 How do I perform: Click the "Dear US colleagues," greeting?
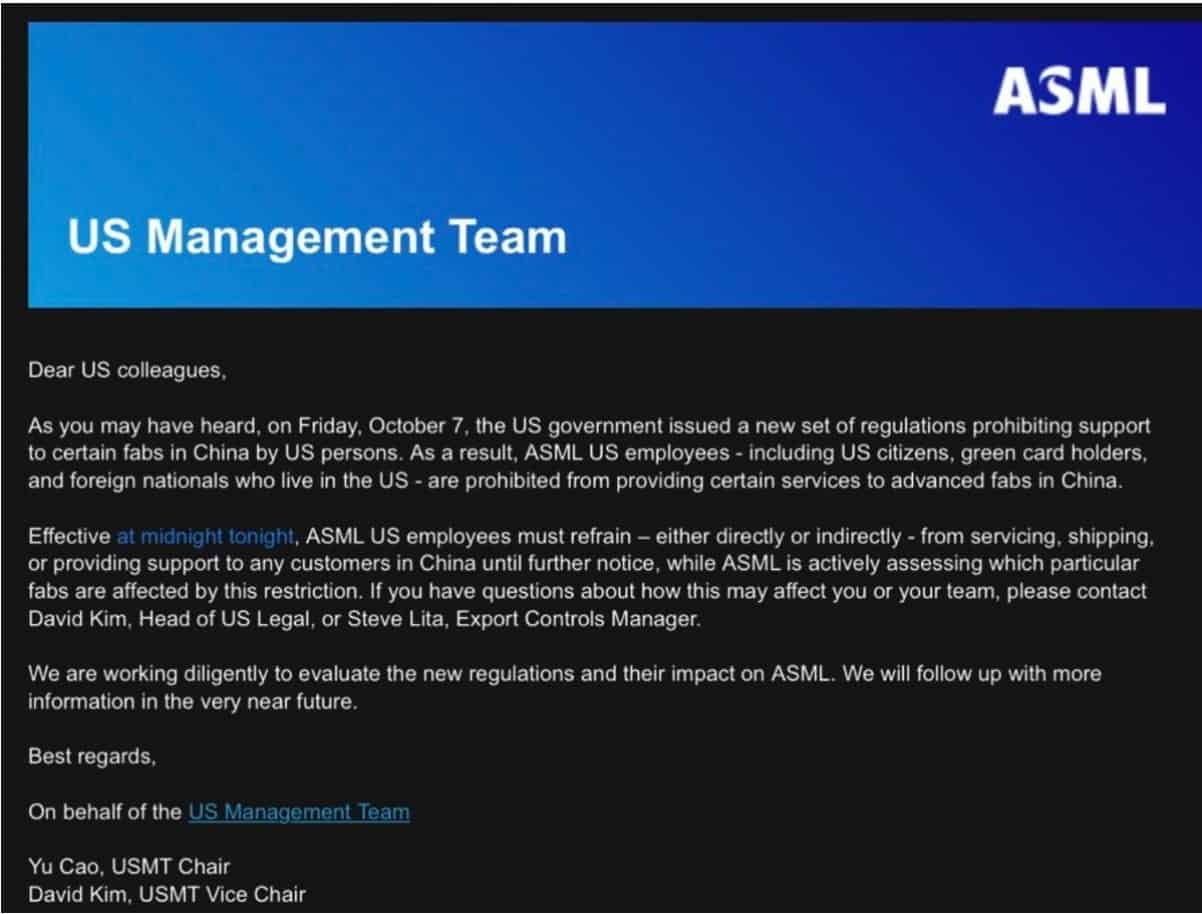tap(127, 370)
